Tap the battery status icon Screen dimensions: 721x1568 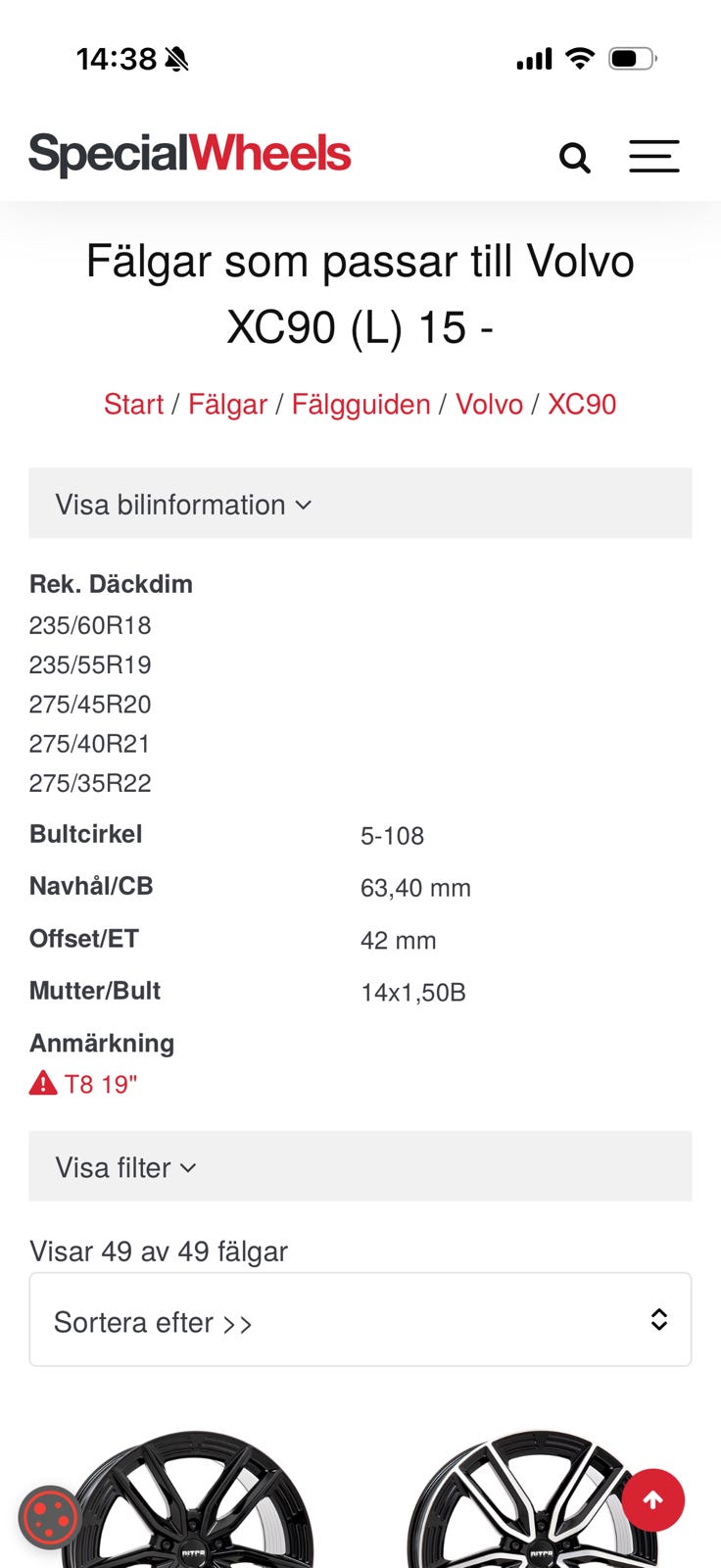[x=632, y=59]
